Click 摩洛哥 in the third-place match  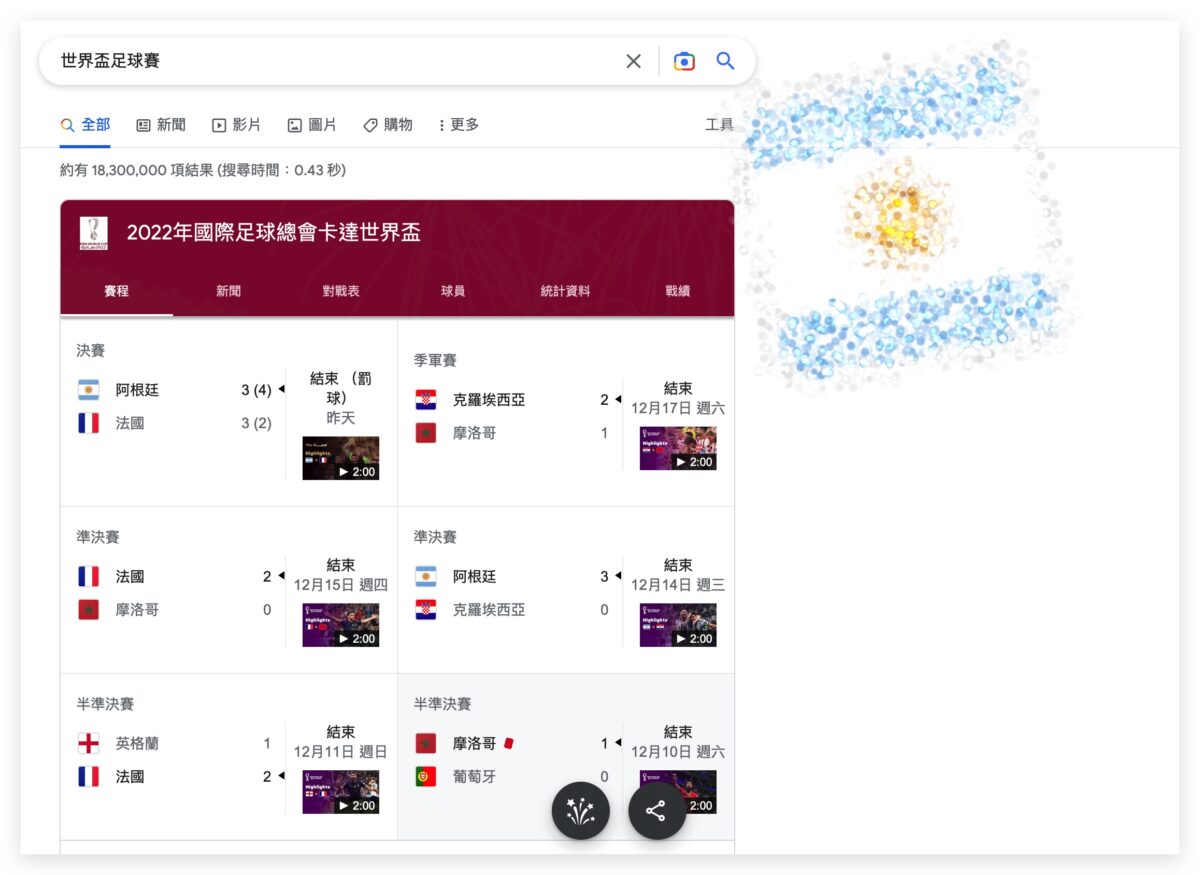coord(474,433)
